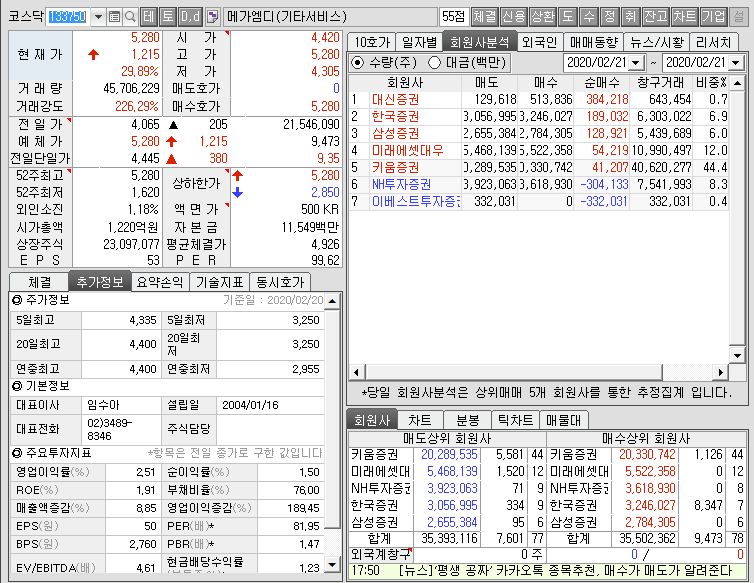Switch to the 10호가 tab
This screenshot has width=754, height=583.
tap(371, 42)
